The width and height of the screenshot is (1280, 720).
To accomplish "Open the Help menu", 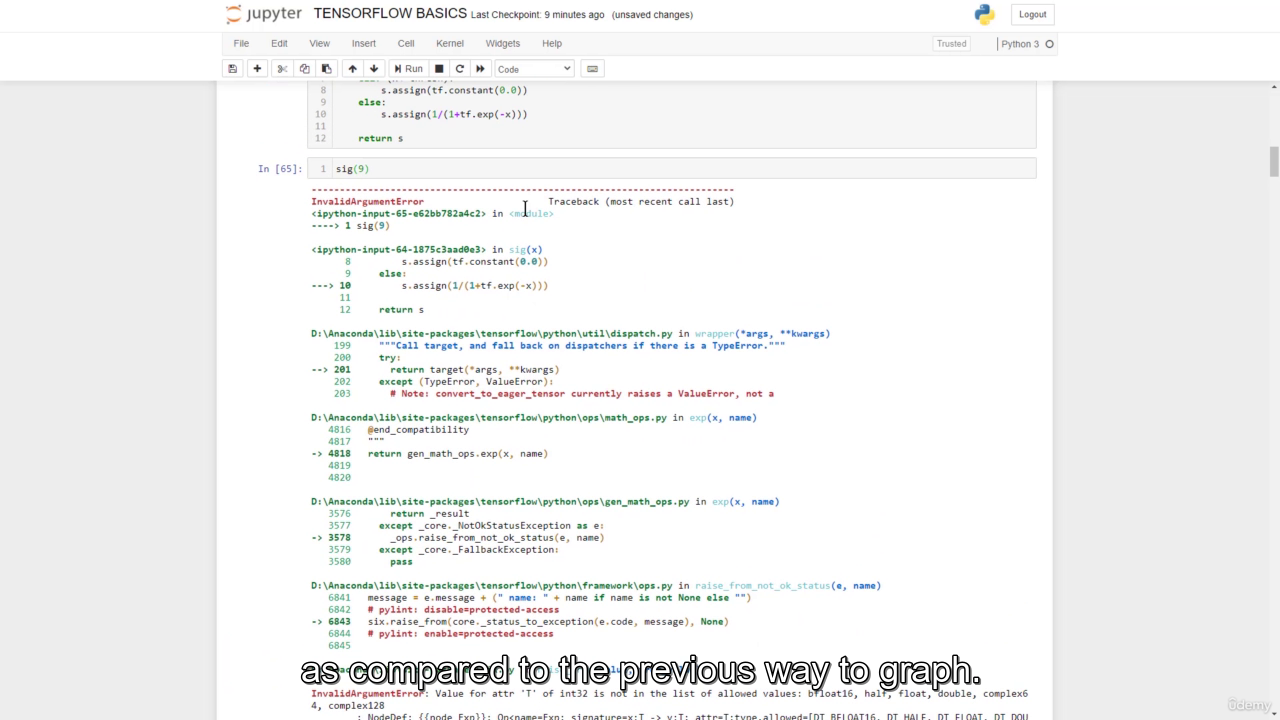I will click(552, 43).
